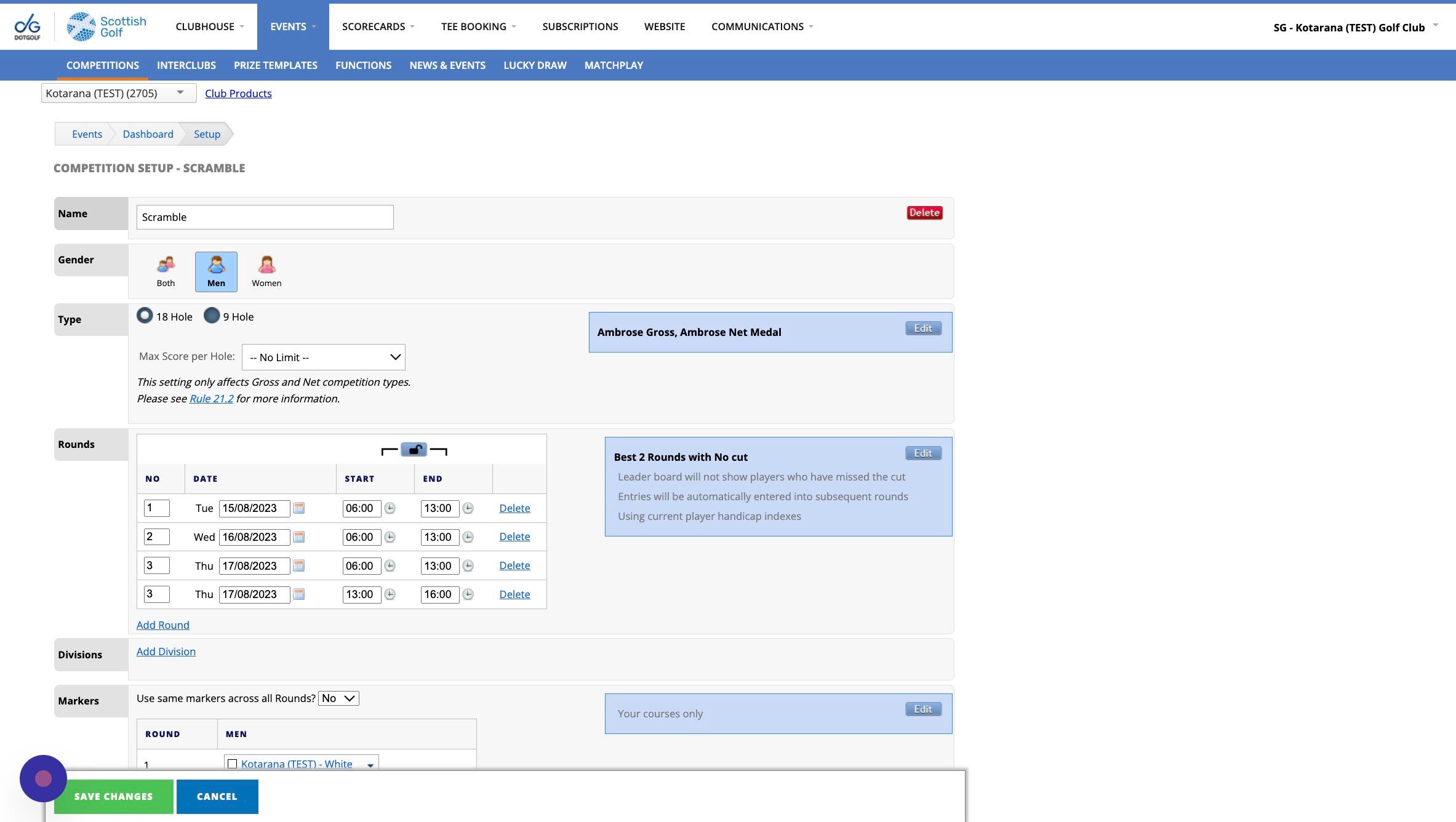Toggle the rounds lock icon
The image size is (1456, 822).
(x=414, y=450)
